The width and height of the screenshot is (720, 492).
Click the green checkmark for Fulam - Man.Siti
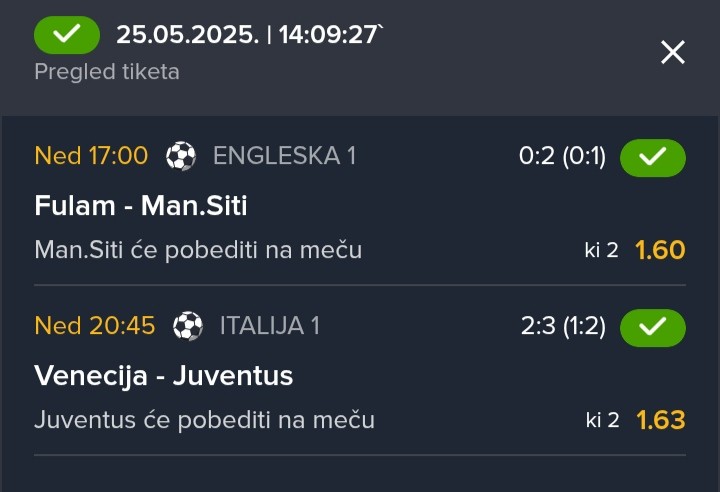click(x=652, y=158)
